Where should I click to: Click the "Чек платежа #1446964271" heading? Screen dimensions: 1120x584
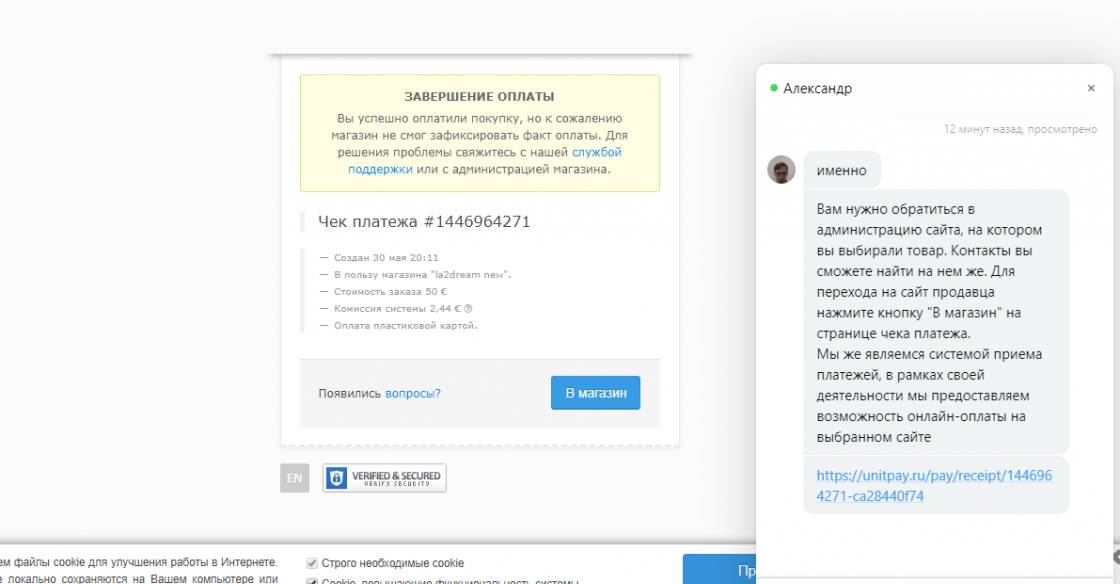424,221
